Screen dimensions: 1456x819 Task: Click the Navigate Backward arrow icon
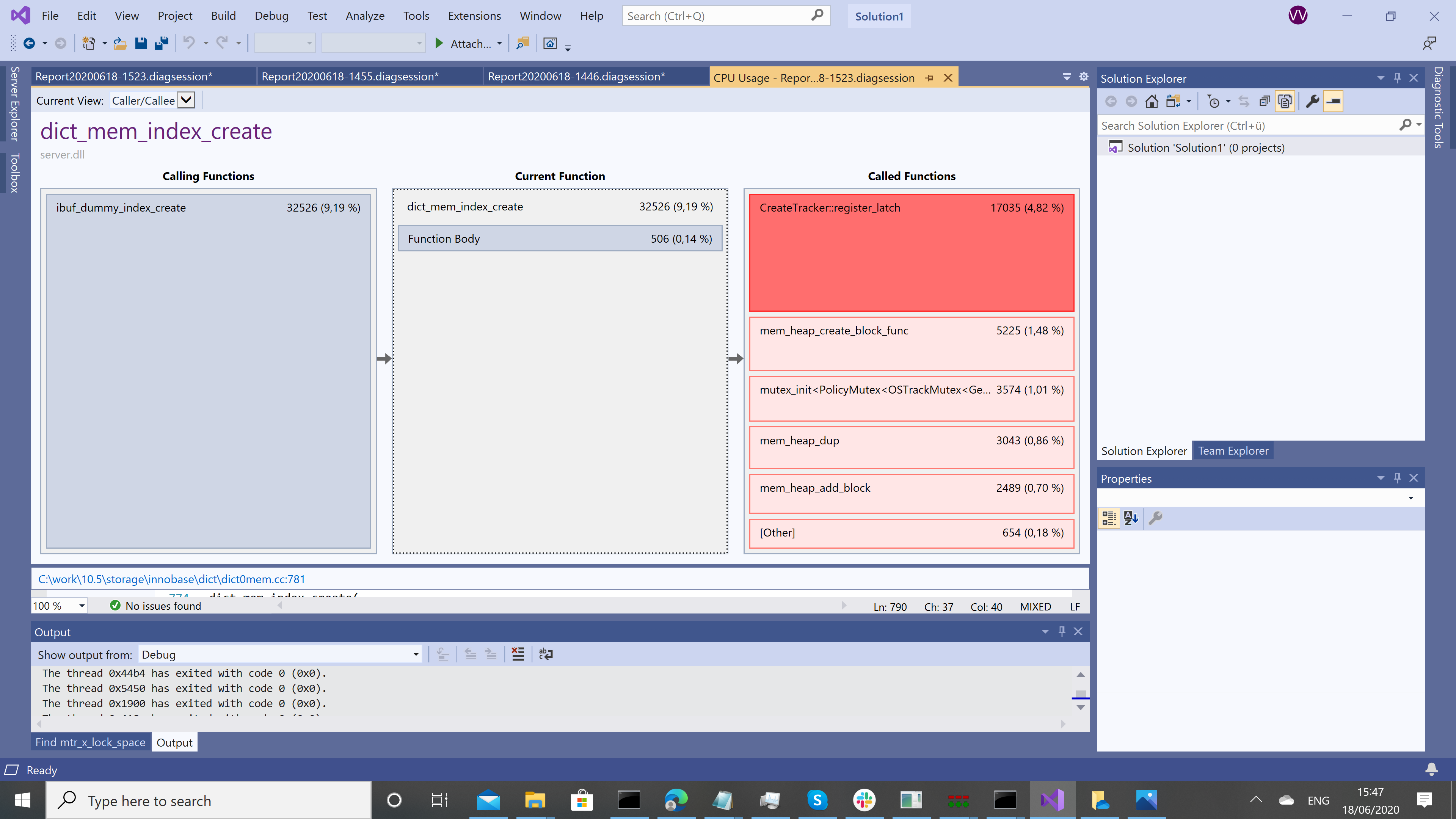point(29,44)
